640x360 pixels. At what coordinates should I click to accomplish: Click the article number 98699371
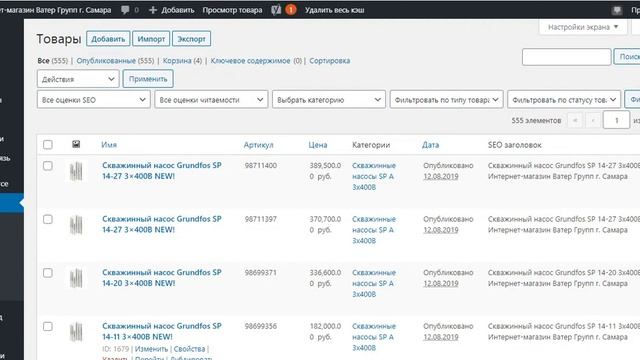(260, 273)
